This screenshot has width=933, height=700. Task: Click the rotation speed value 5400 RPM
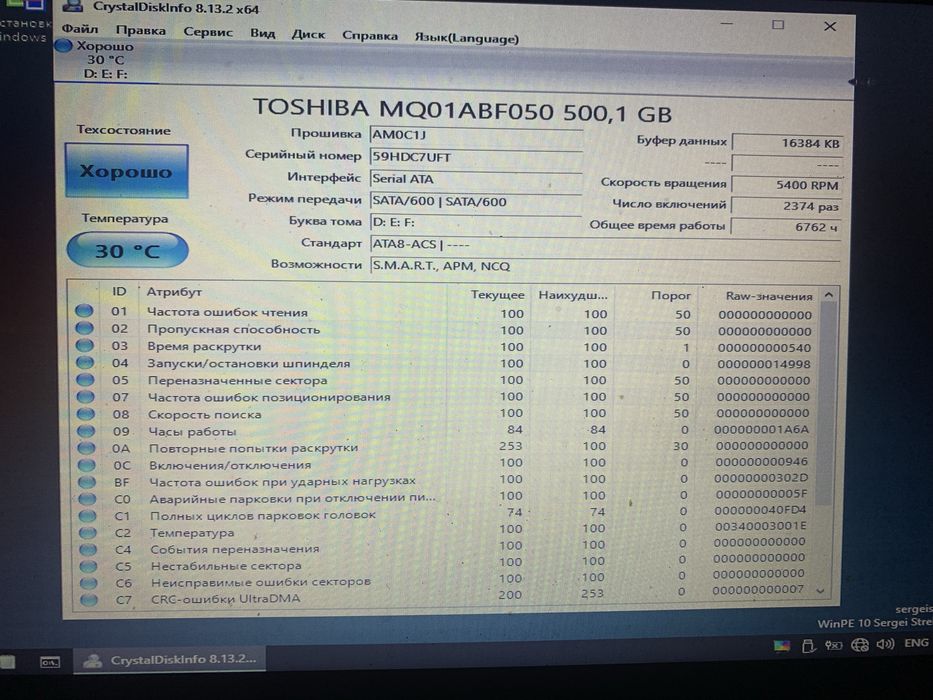[x=787, y=185]
